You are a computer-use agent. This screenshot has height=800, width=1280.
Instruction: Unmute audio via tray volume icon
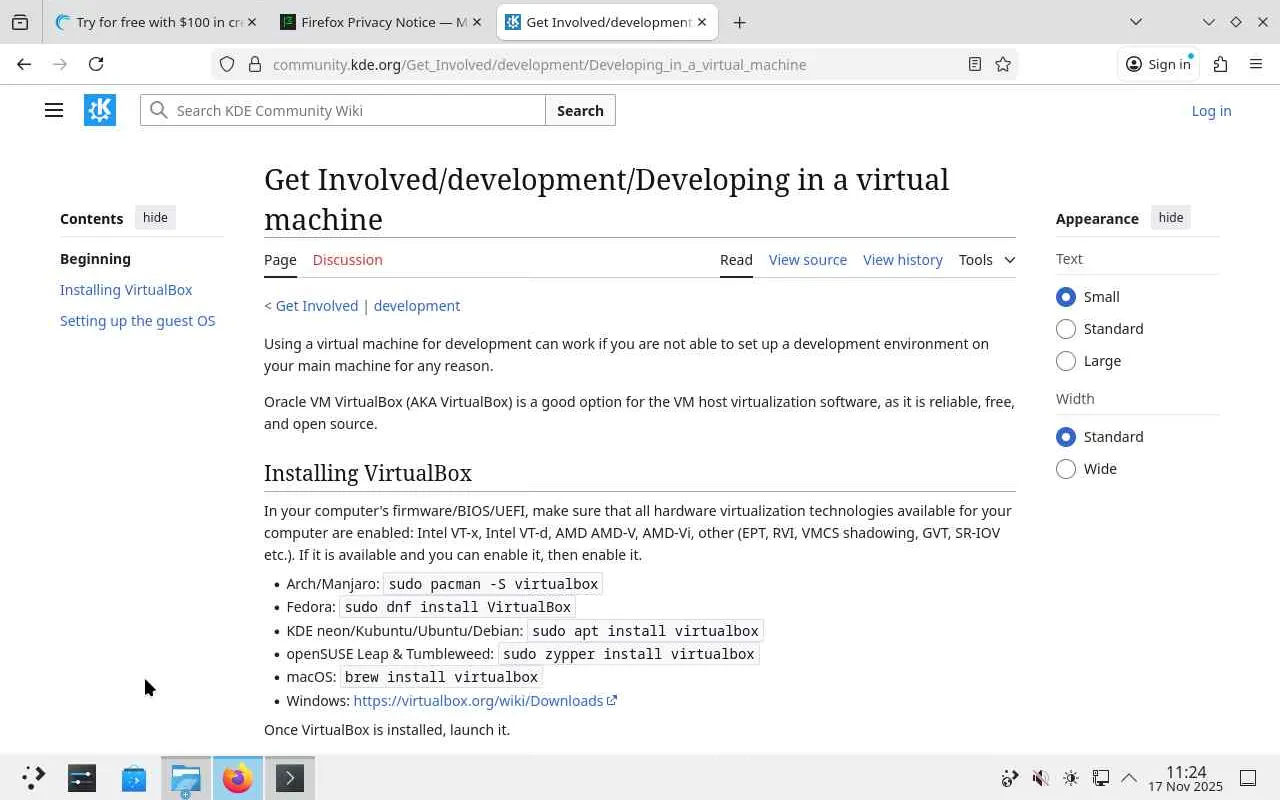[x=1040, y=778]
